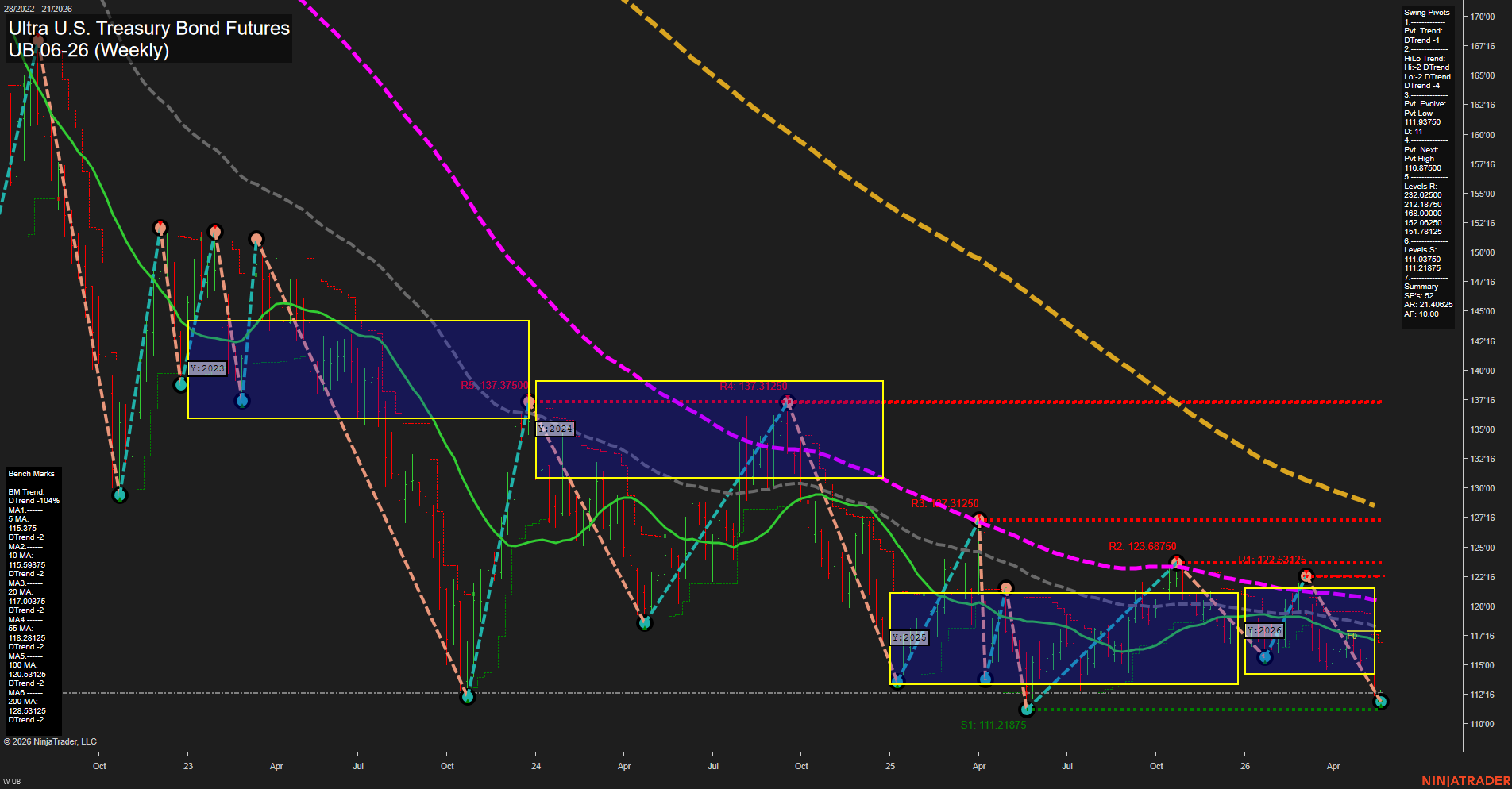The height and width of the screenshot is (789, 1512).
Task: Click the 24 year tick on time axis
Action: (x=536, y=766)
